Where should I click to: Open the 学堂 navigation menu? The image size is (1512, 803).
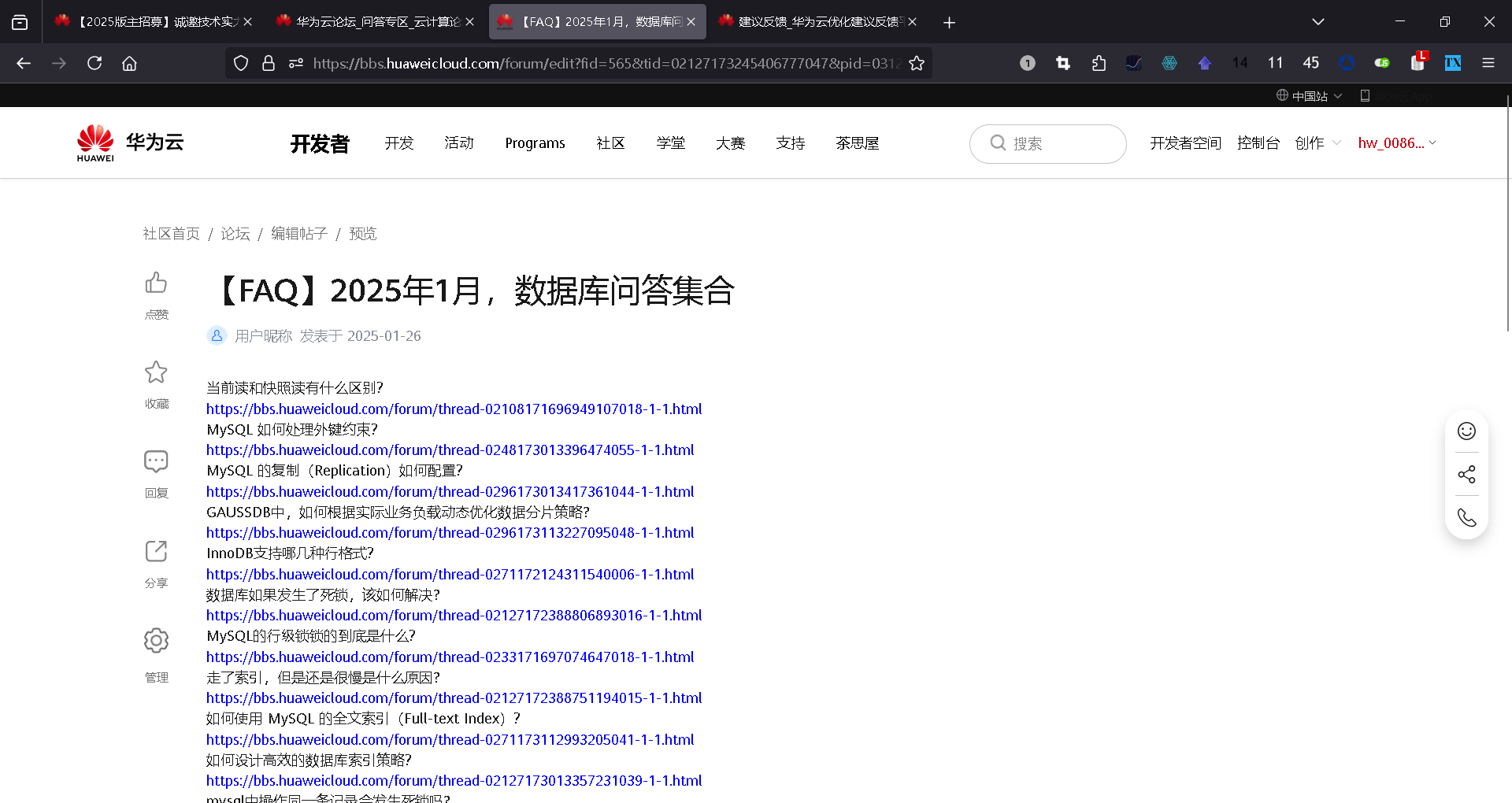[x=671, y=143]
